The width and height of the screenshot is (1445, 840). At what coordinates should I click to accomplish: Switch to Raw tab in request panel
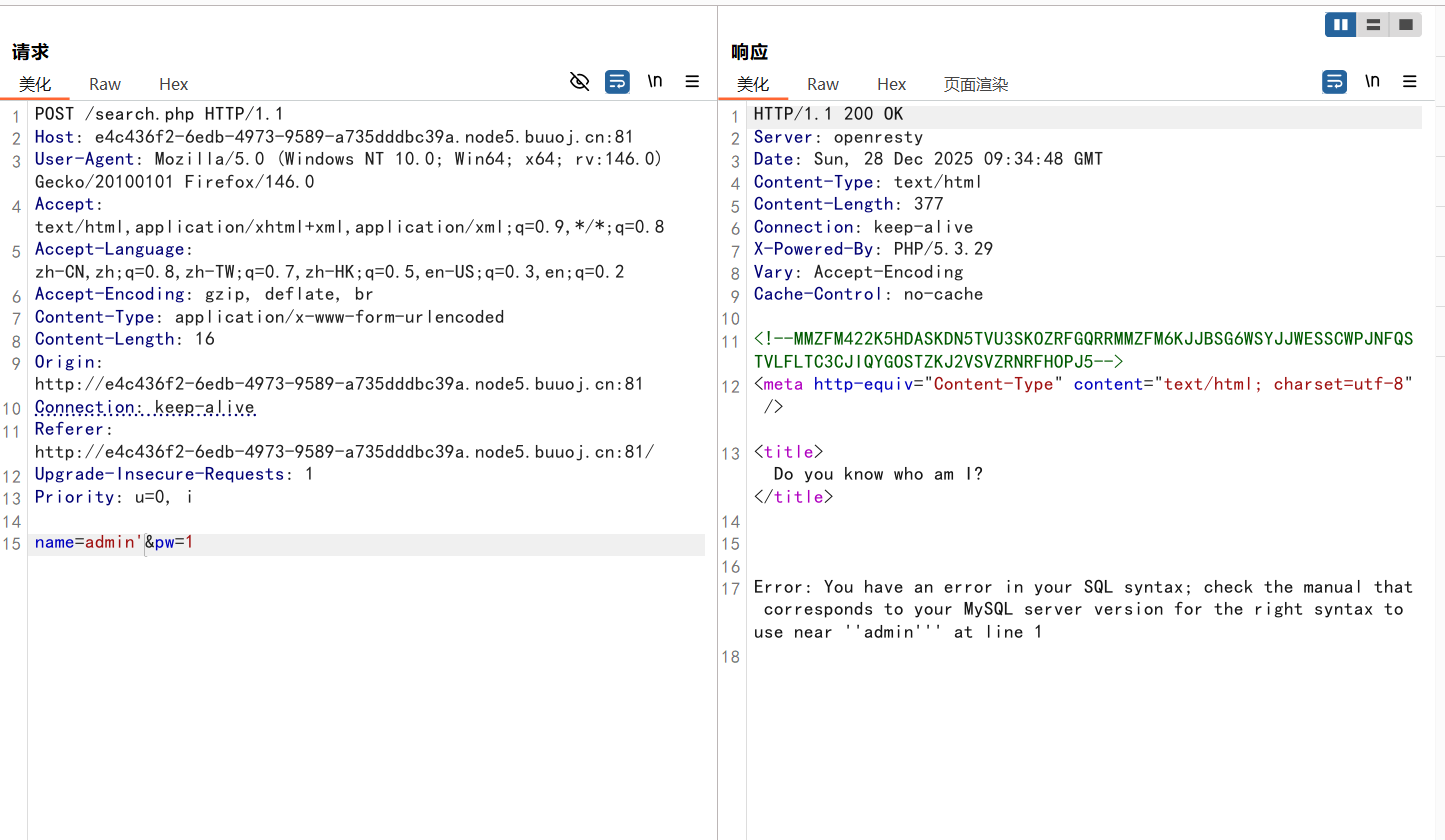[105, 85]
